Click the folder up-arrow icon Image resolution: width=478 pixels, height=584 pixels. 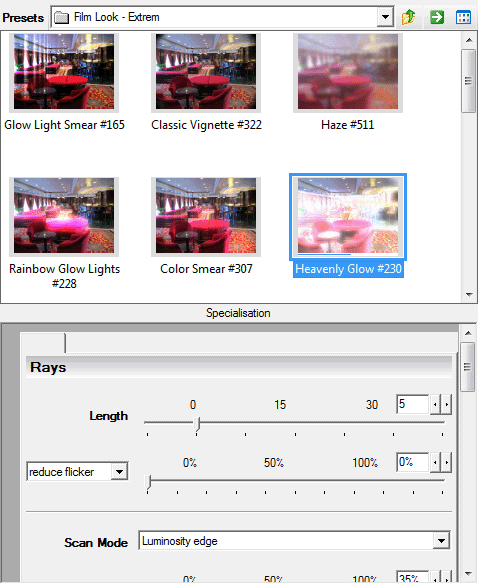pyautogui.click(x=408, y=17)
